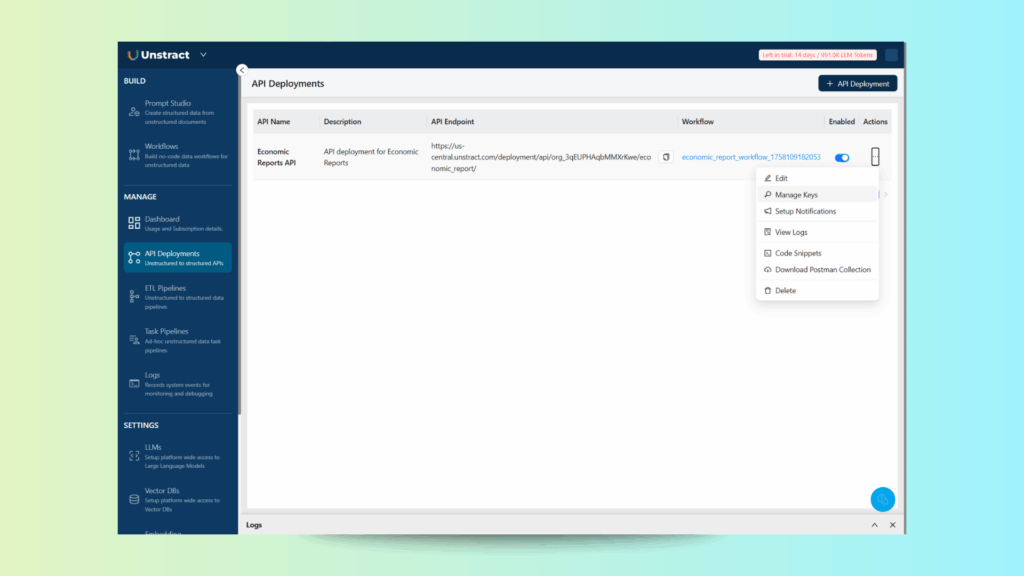Screen dimensions: 1024x576
Task: Open Workflows from the sidebar icon
Action: pos(134,155)
